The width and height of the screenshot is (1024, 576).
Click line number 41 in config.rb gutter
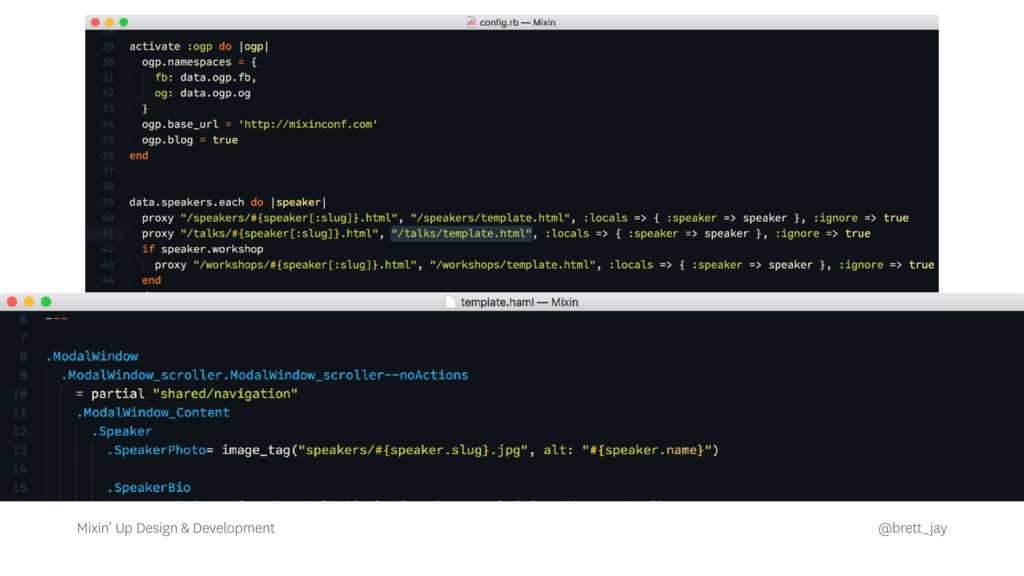(x=108, y=233)
